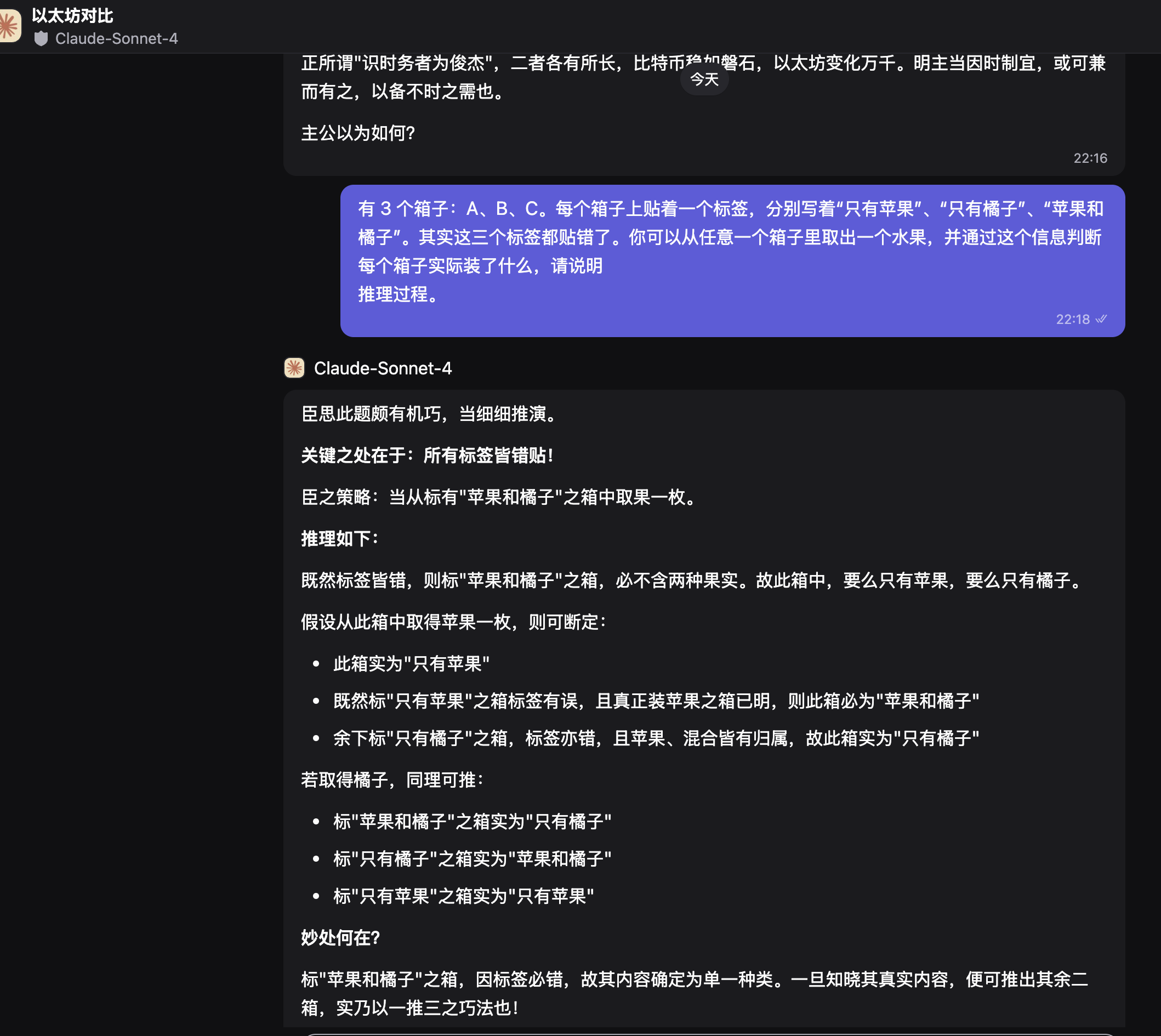Click the shield icon beside Claude-Sonnet-4 subtitle
This screenshot has width=1161, height=1036.
(x=41, y=39)
